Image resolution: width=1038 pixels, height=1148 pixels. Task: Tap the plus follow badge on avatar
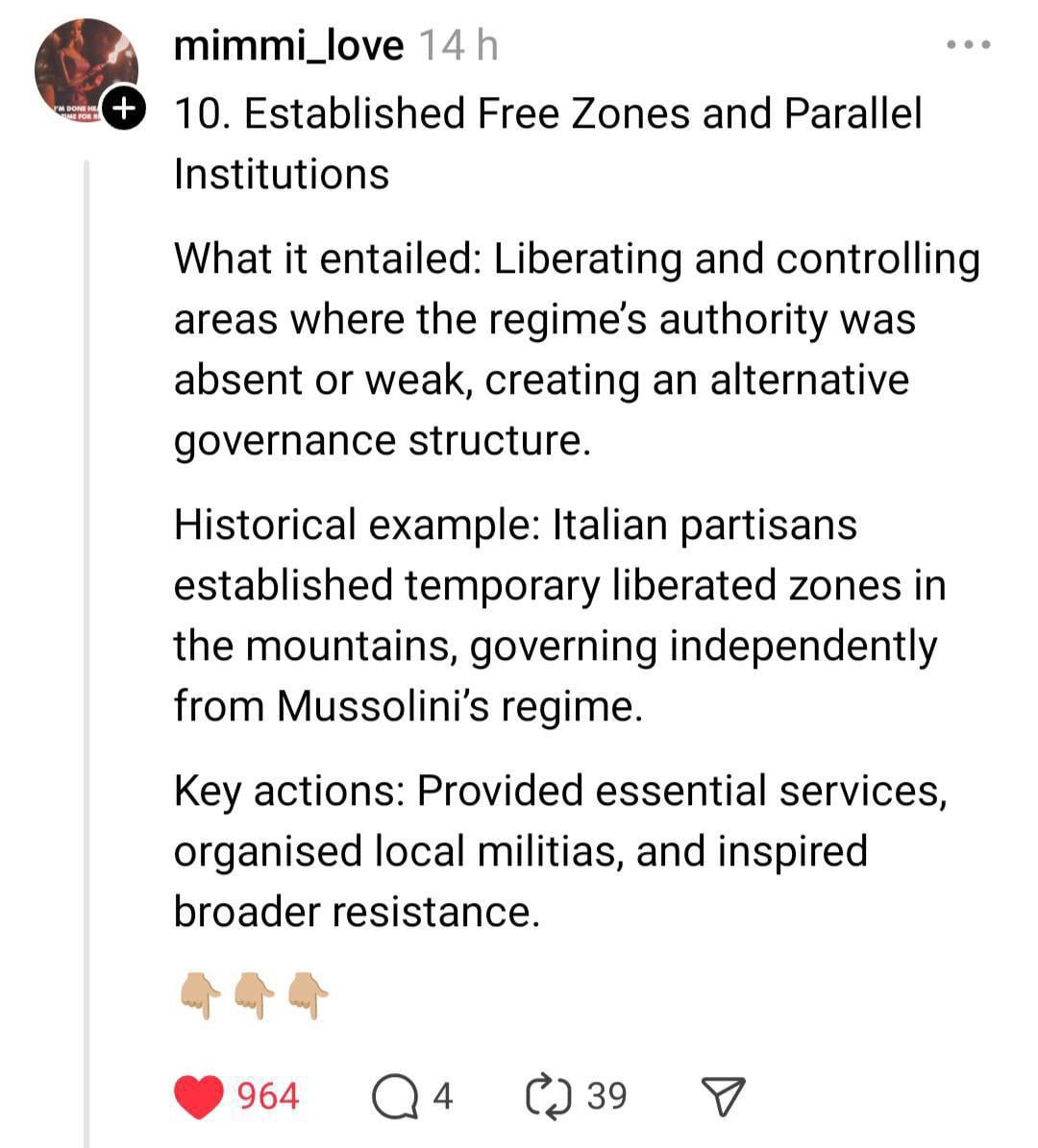tap(123, 108)
